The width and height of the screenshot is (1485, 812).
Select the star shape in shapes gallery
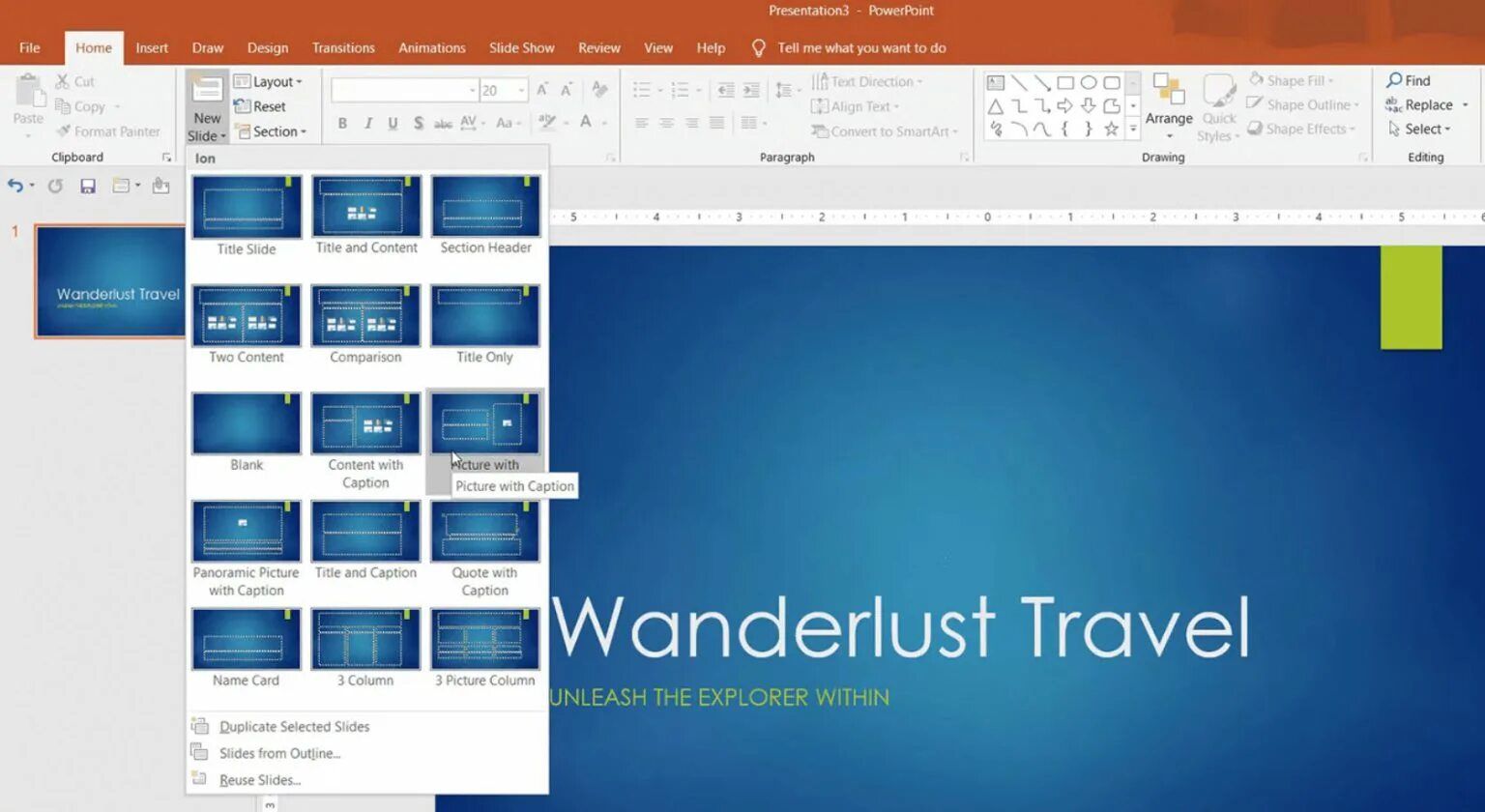click(1112, 129)
